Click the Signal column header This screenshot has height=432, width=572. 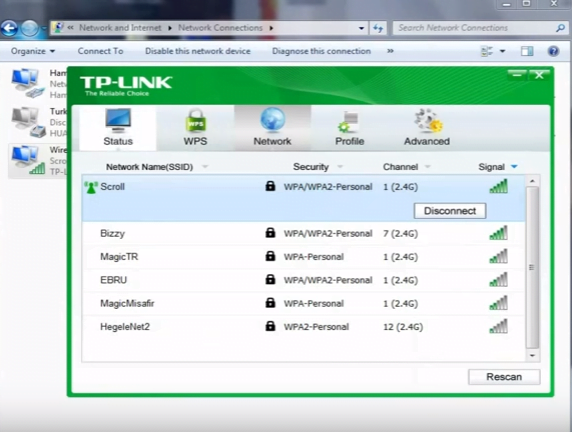(x=491, y=167)
